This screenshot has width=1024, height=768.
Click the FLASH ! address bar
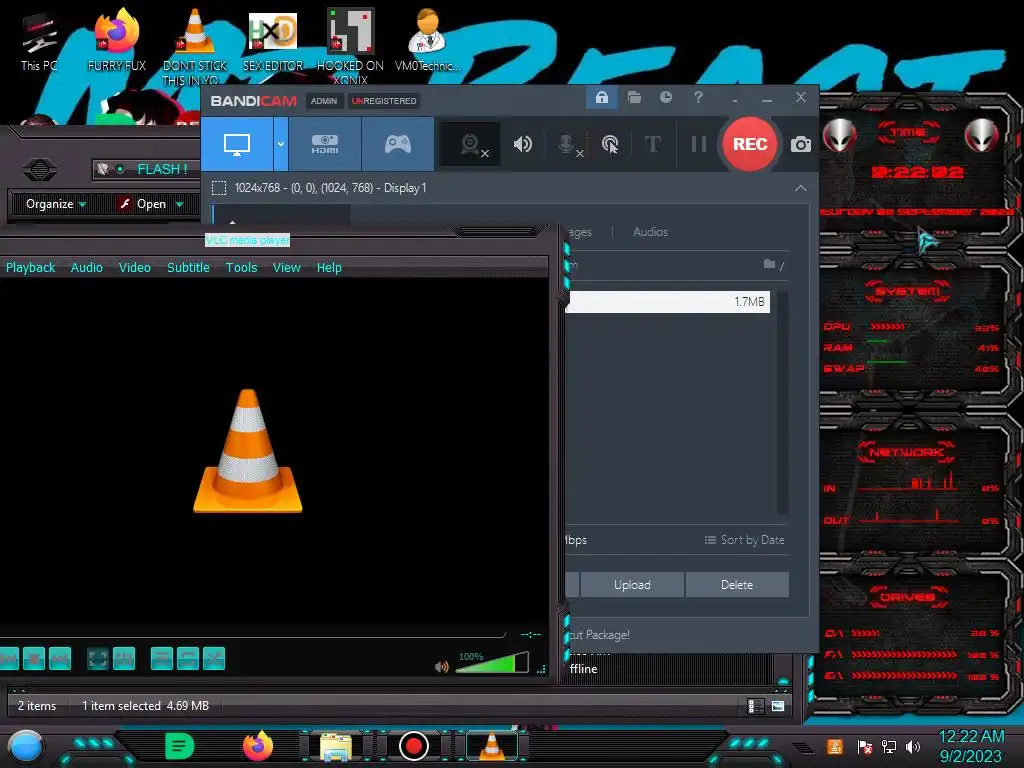pyautogui.click(x=147, y=169)
